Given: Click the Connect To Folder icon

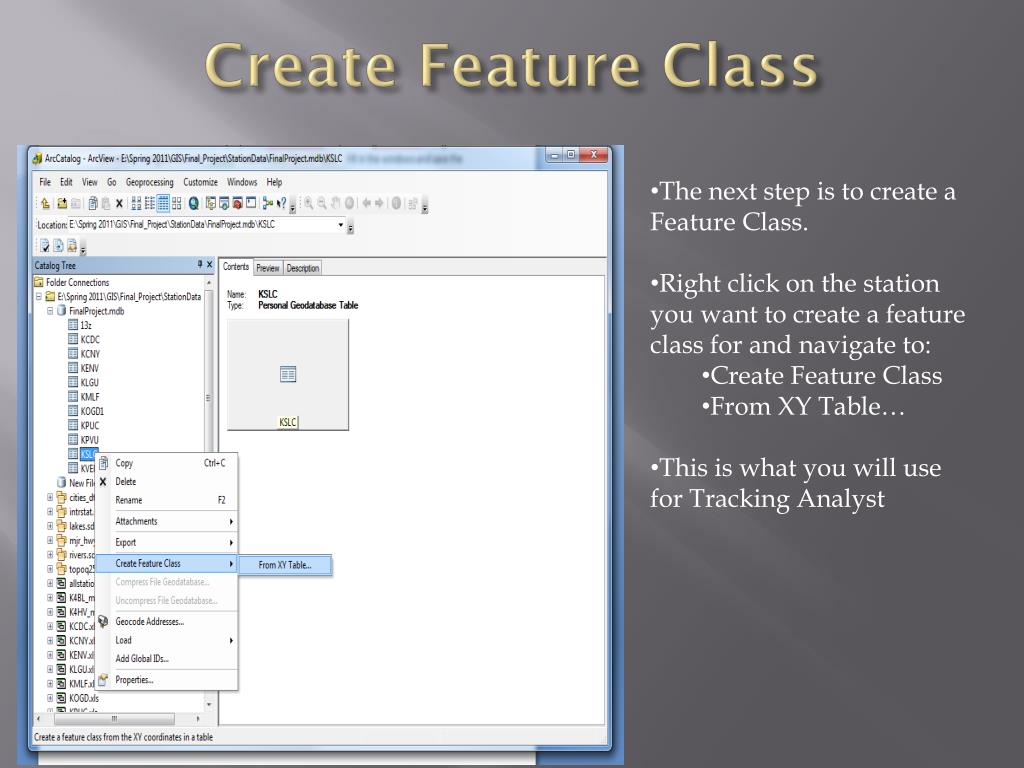Looking at the screenshot, I should click(62, 204).
